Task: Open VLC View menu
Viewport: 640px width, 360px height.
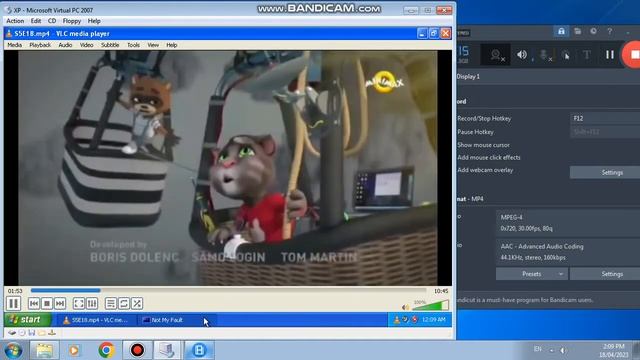Action: point(153,45)
